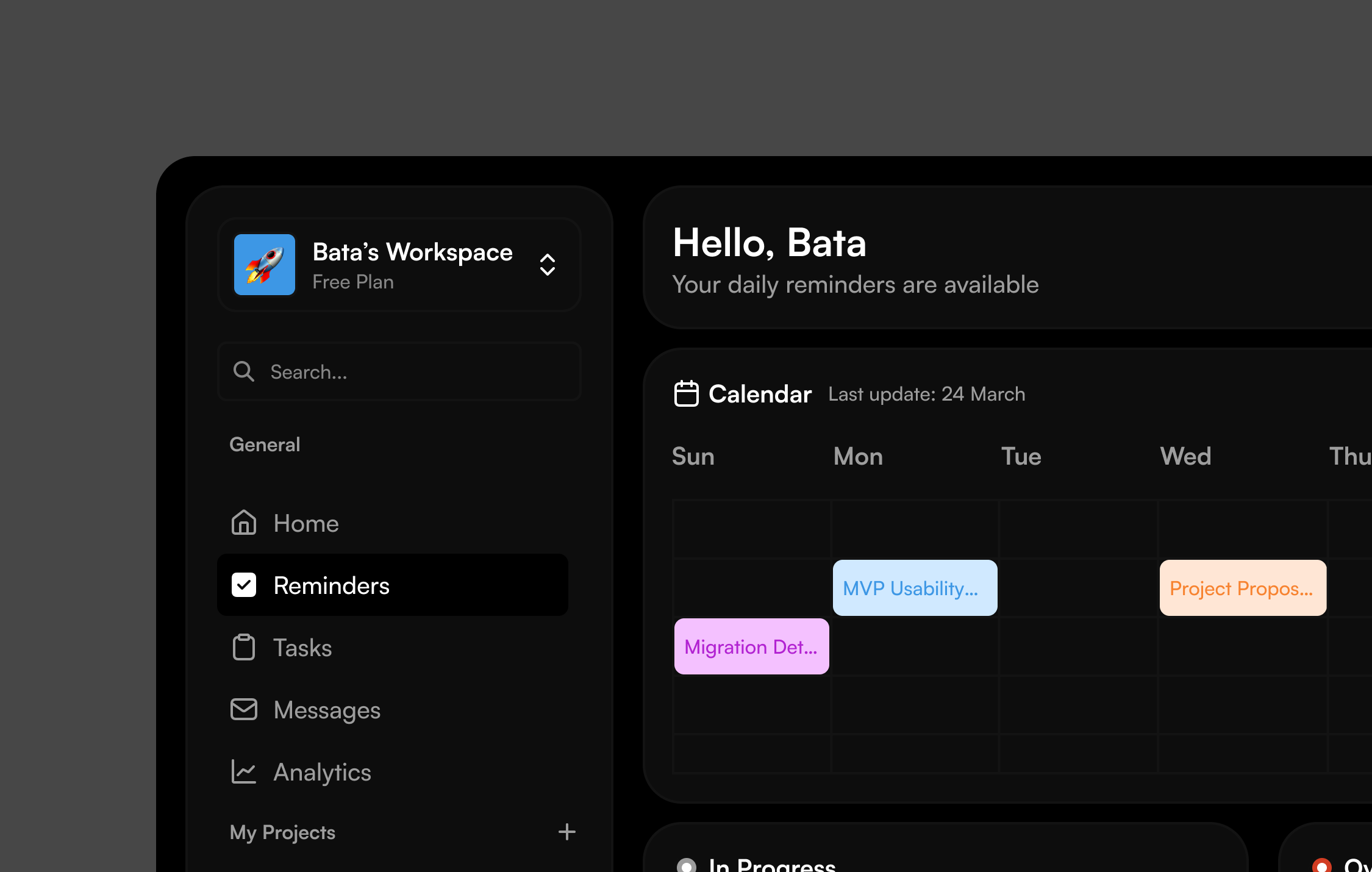Click Last update: 24 March text

[x=927, y=395]
